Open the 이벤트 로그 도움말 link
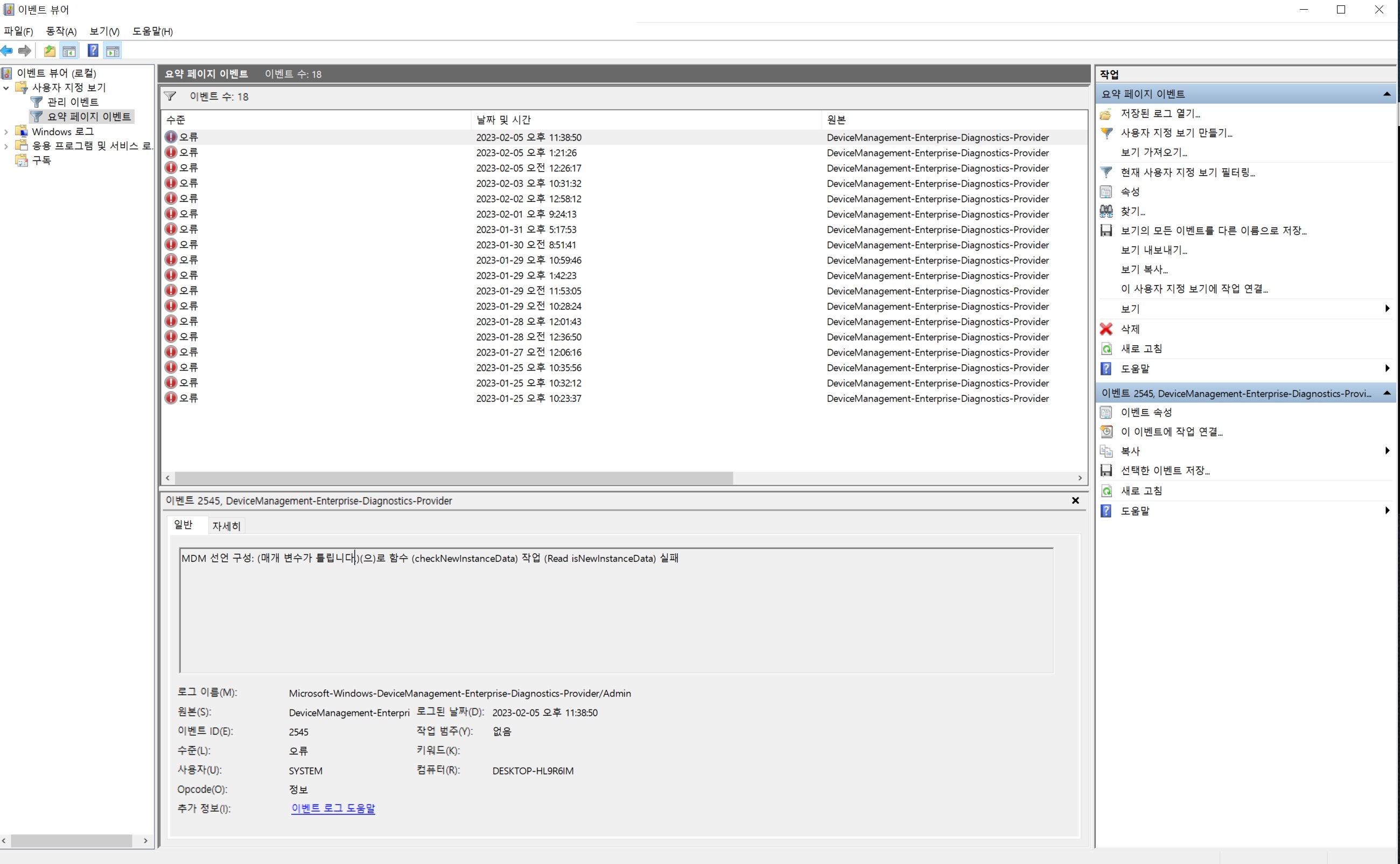1400x864 pixels. 333,809
